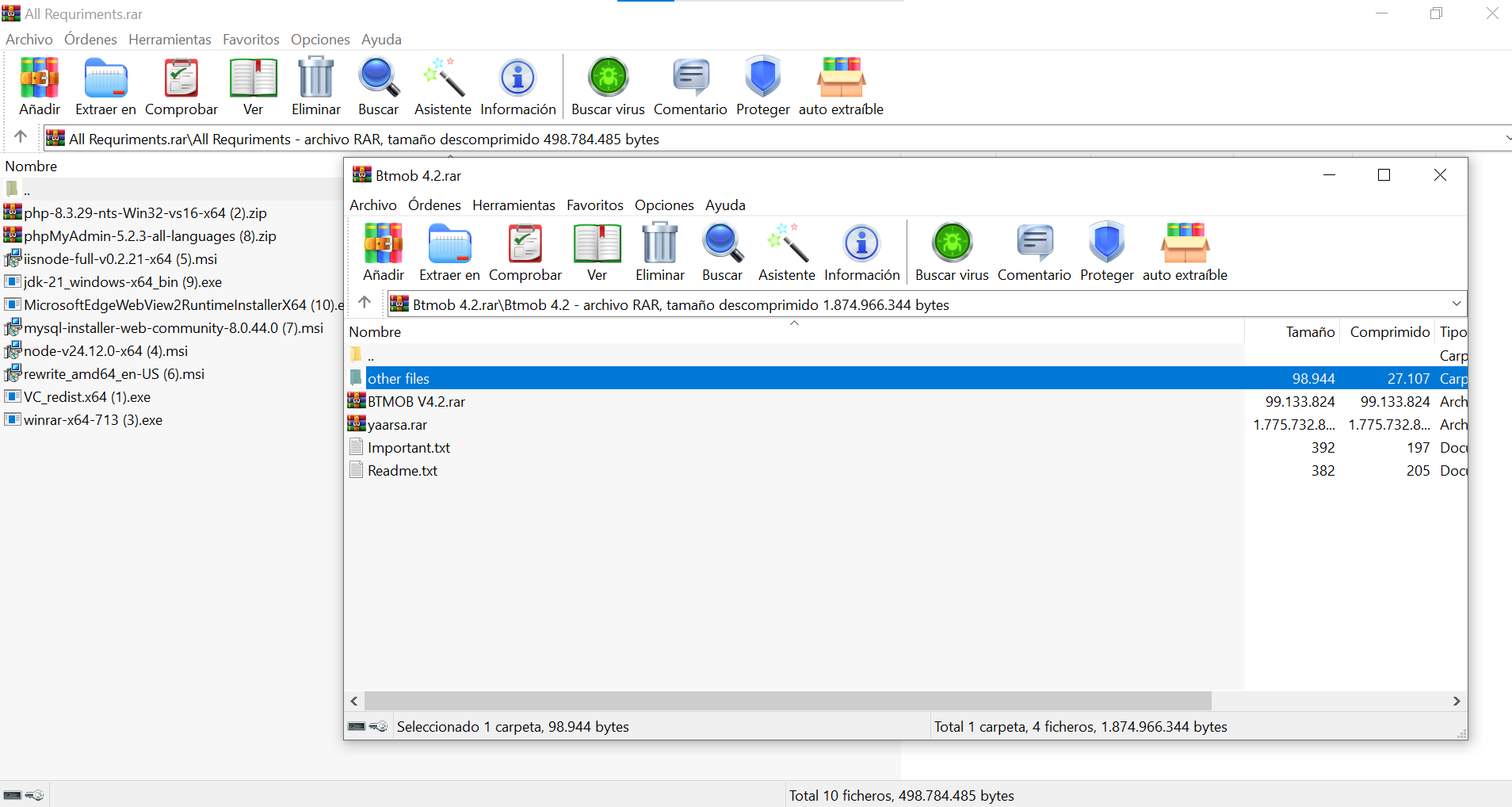Open Favoritos menu in Btmob 4.2.rar window
Viewport: 1512px width, 807px height.
point(594,205)
